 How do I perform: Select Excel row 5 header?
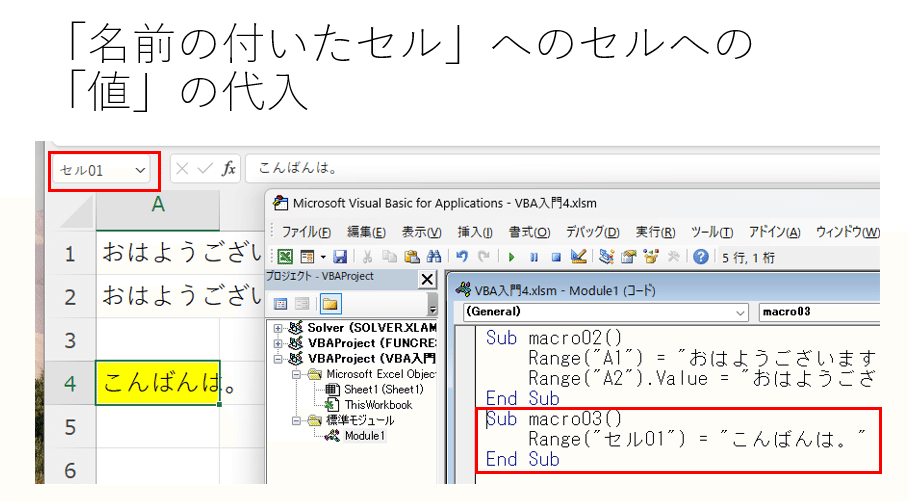click(x=70, y=427)
